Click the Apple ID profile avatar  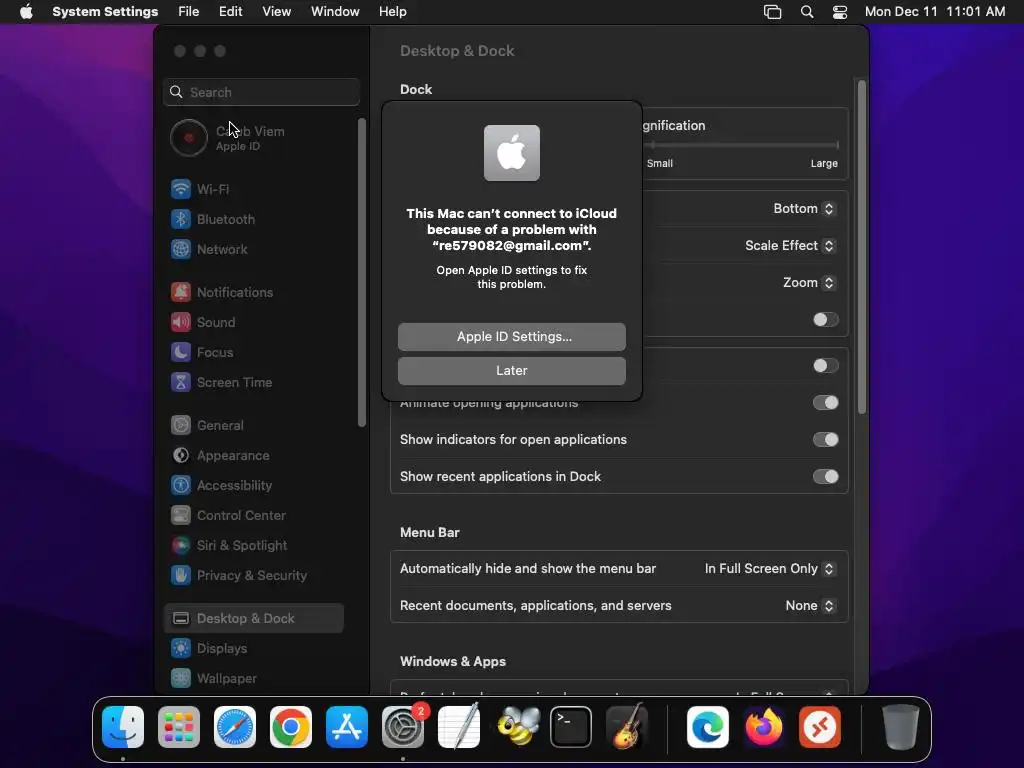click(x=189, y=138)
